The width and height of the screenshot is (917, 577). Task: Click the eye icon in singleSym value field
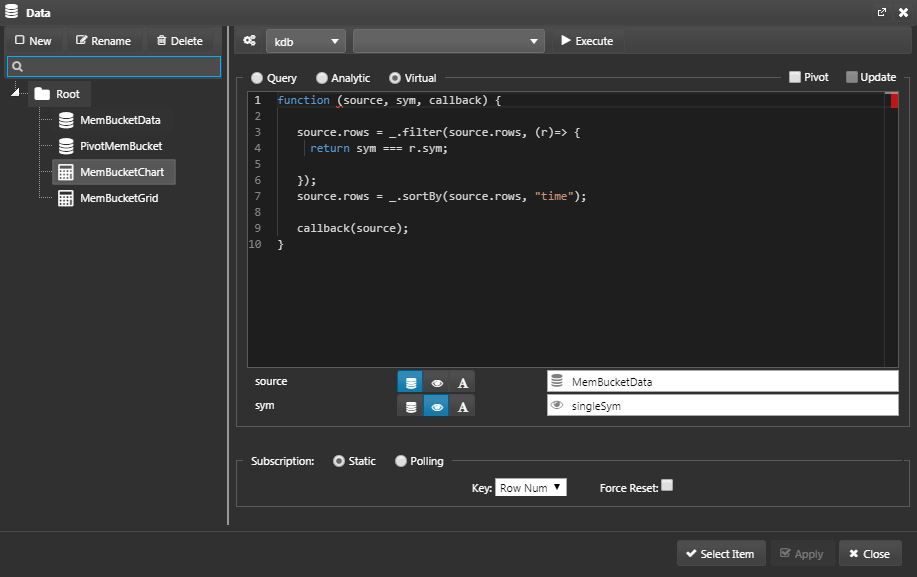(x=557, y=405)
